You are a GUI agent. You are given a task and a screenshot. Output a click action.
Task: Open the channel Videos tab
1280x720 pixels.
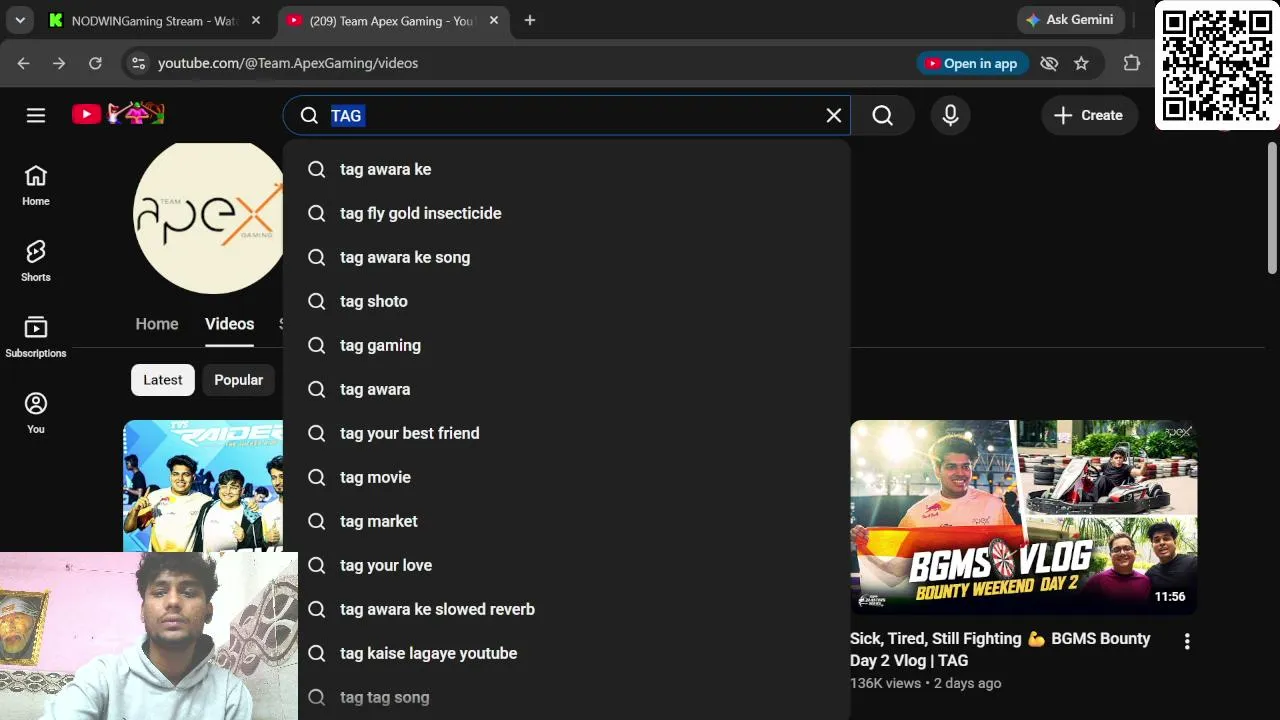(x=229, y=324)
